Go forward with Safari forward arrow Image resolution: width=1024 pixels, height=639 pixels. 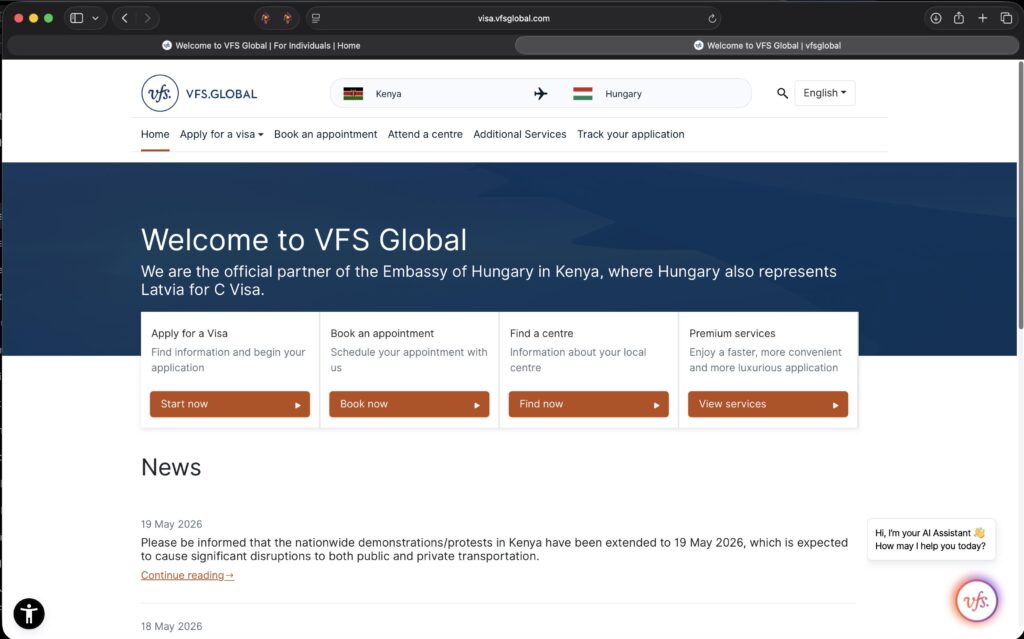[148, 18]
